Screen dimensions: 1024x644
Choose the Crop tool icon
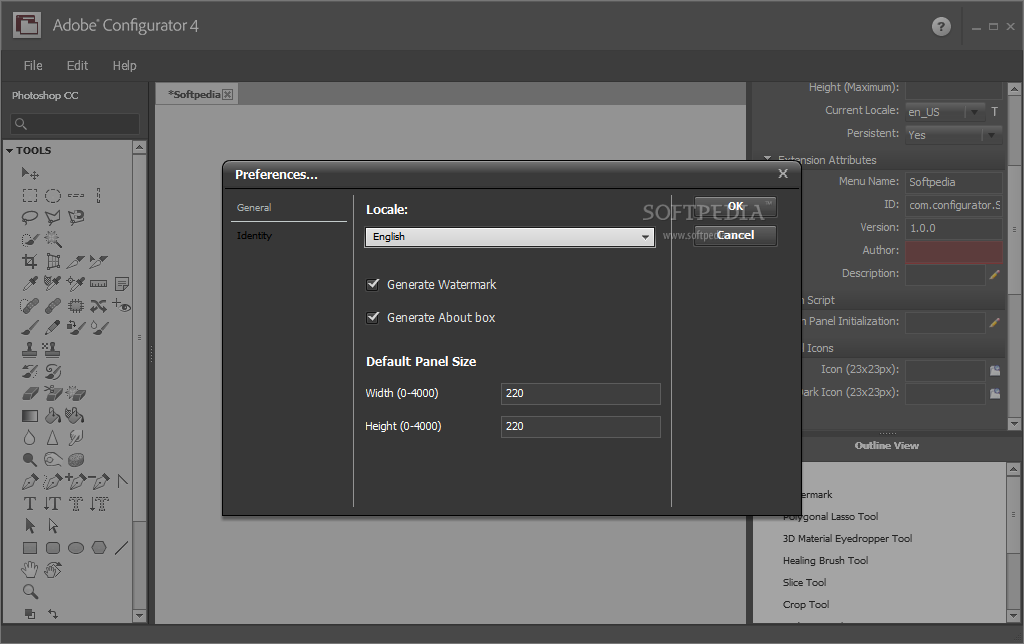pyautogui.click(x=29, y=262)
